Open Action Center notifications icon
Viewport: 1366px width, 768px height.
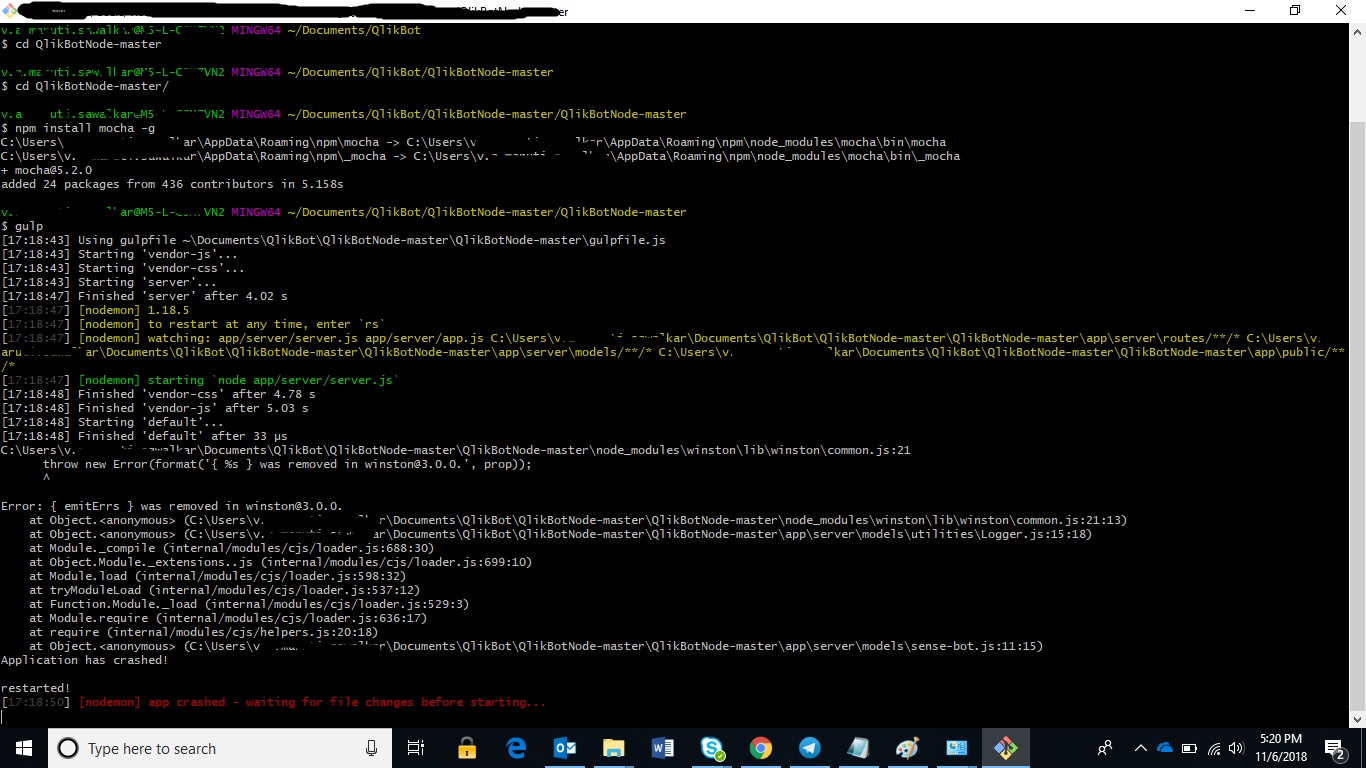(x=1336, y=748)
